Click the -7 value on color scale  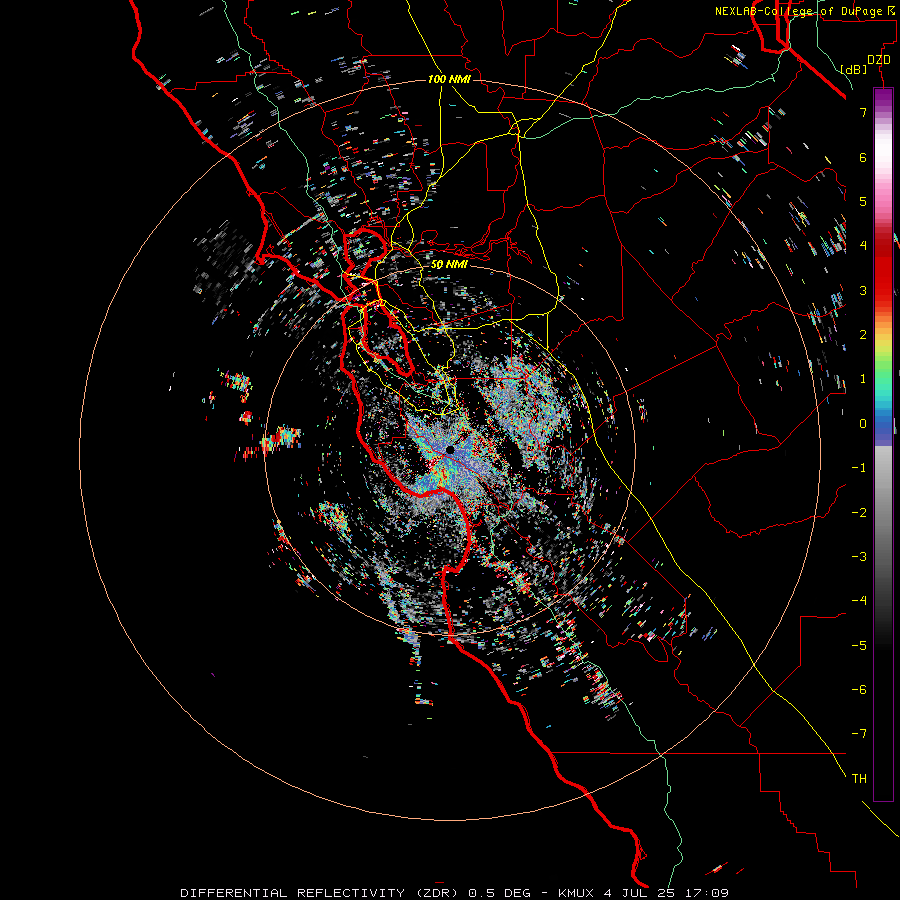[859, 734]
